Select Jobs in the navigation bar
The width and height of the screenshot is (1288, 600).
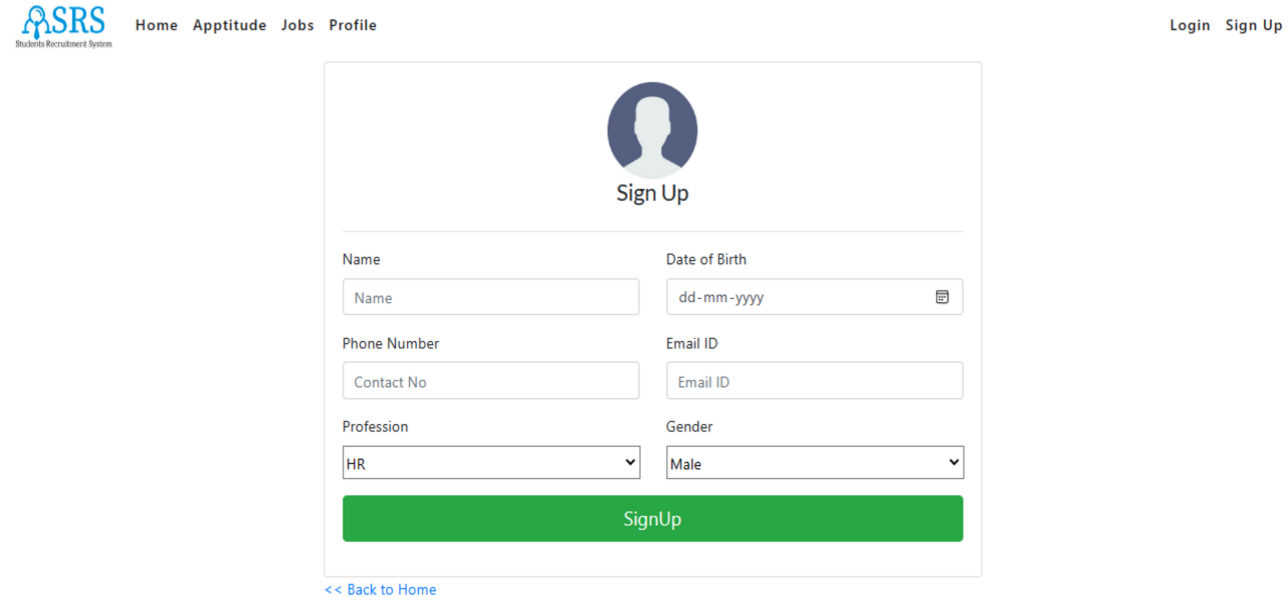pos(297,25)
